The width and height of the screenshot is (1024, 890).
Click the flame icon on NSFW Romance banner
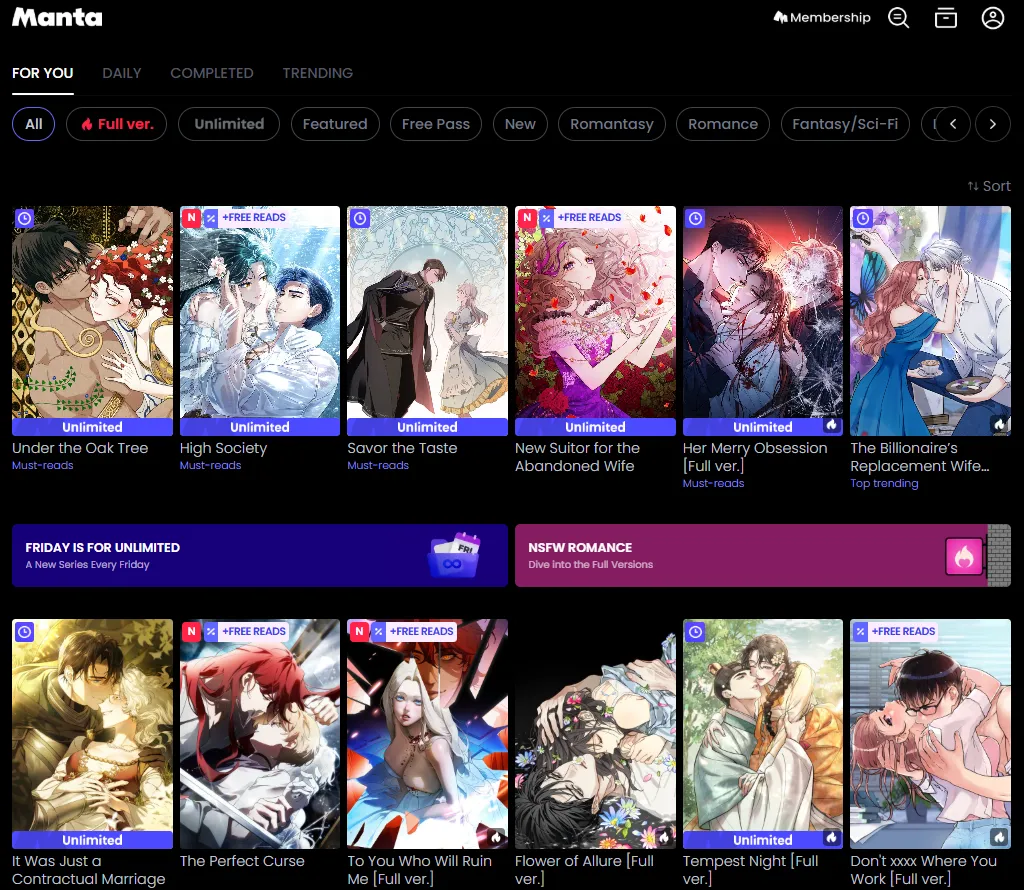964,556
